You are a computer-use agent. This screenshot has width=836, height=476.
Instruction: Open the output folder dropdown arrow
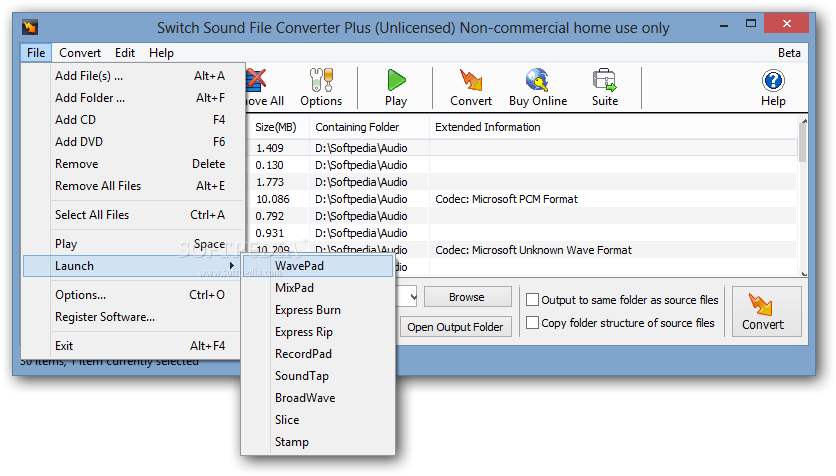[x=412, y=297]
